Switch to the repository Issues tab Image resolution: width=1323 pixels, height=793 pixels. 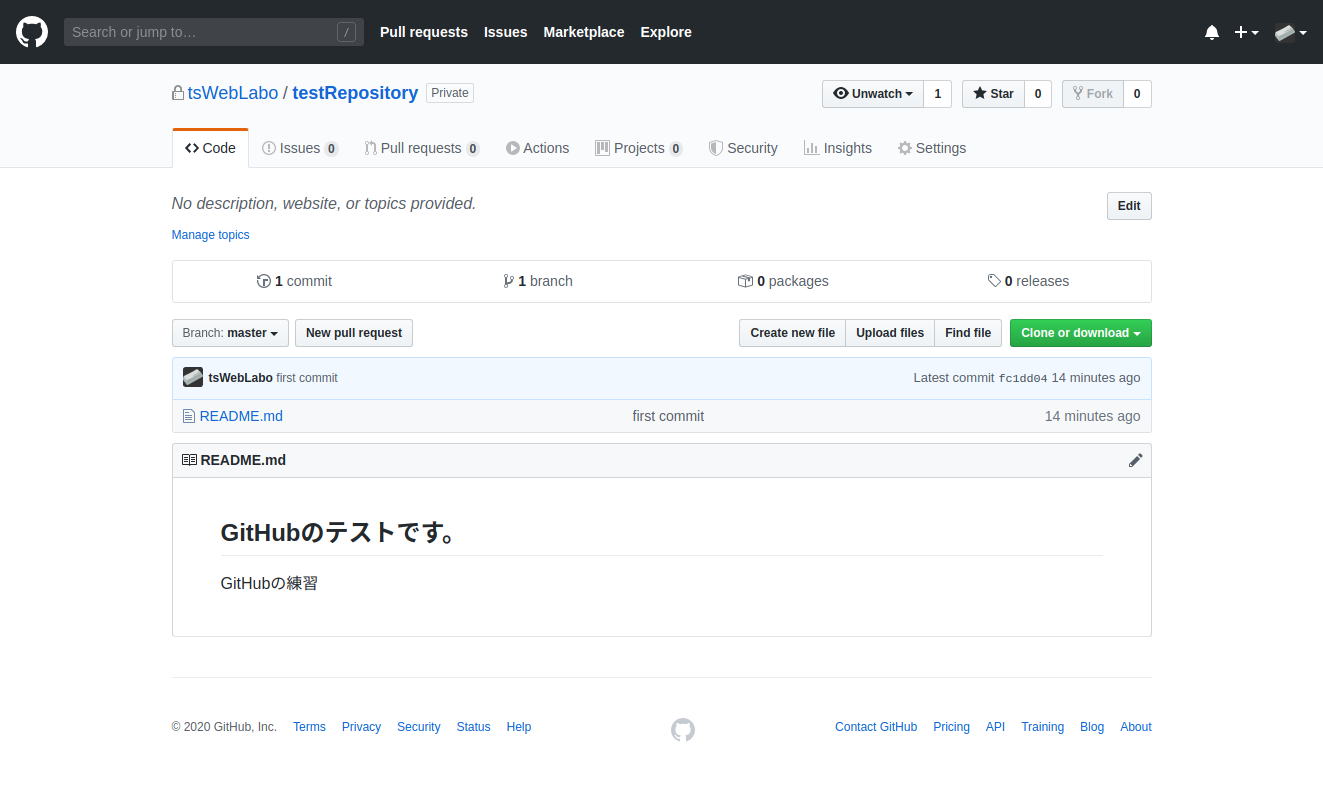300,148
